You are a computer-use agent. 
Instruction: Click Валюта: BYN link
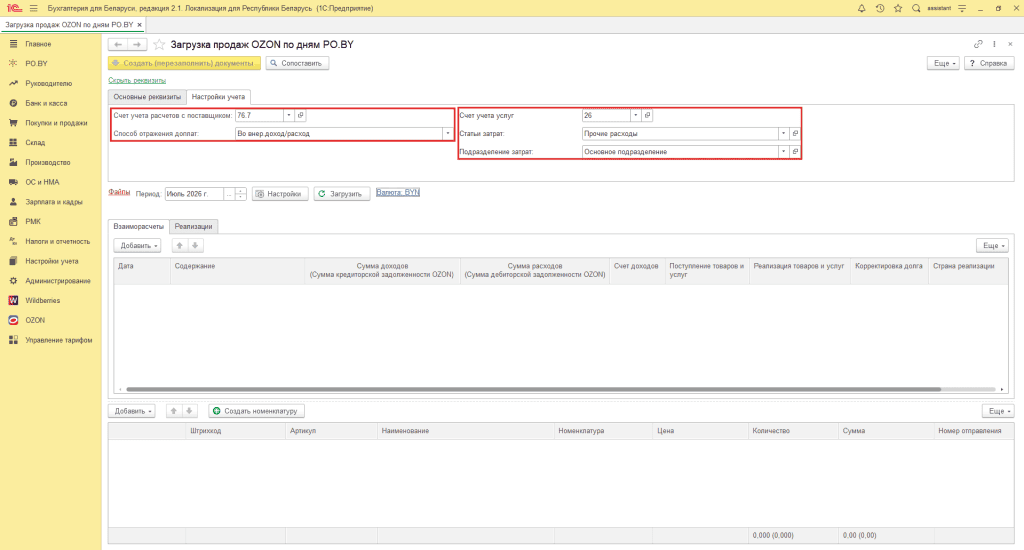(398, 192)
